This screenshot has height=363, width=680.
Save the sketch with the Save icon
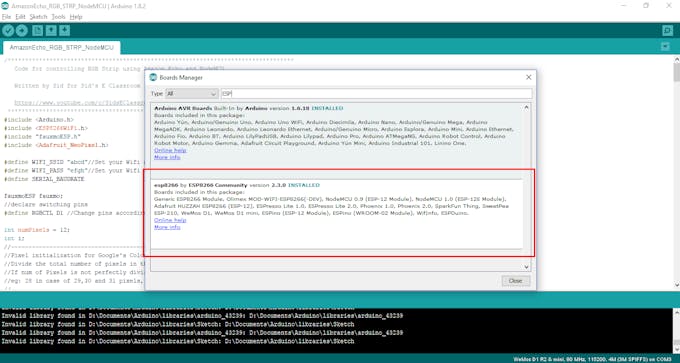click(65, 30)
